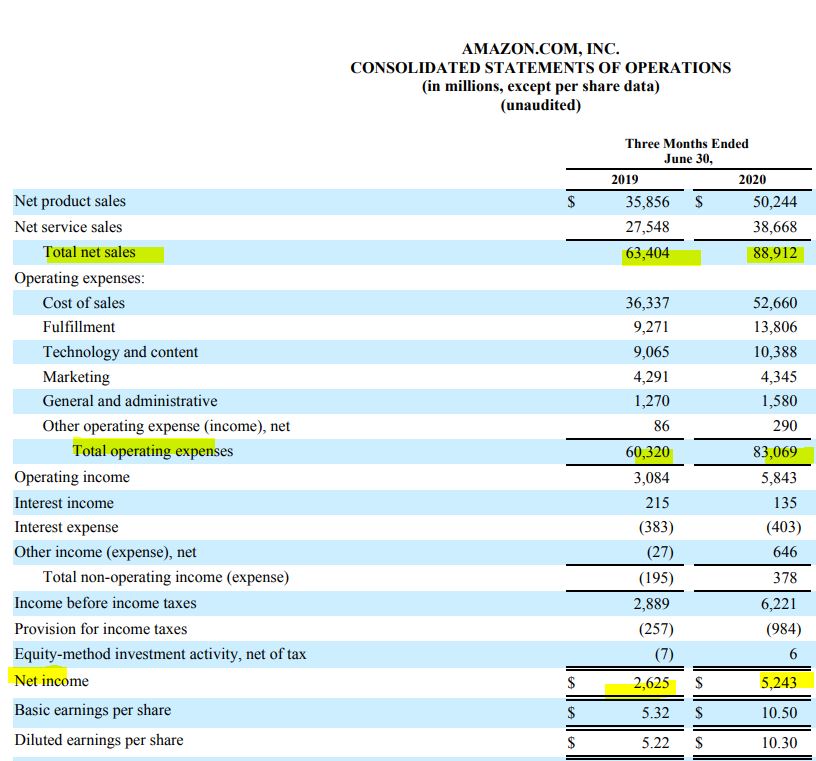The width and height of the screenshot is (816, 761).
Task: Select highlighted total net sales 88,912
Action: [775, 253]
